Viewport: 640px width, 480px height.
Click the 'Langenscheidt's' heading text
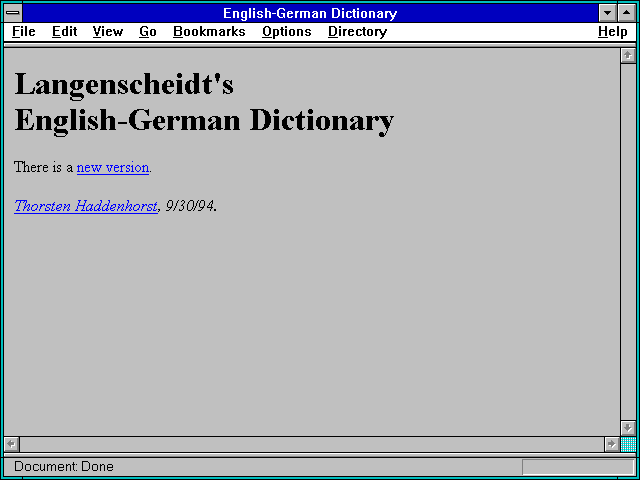[124, 85]
